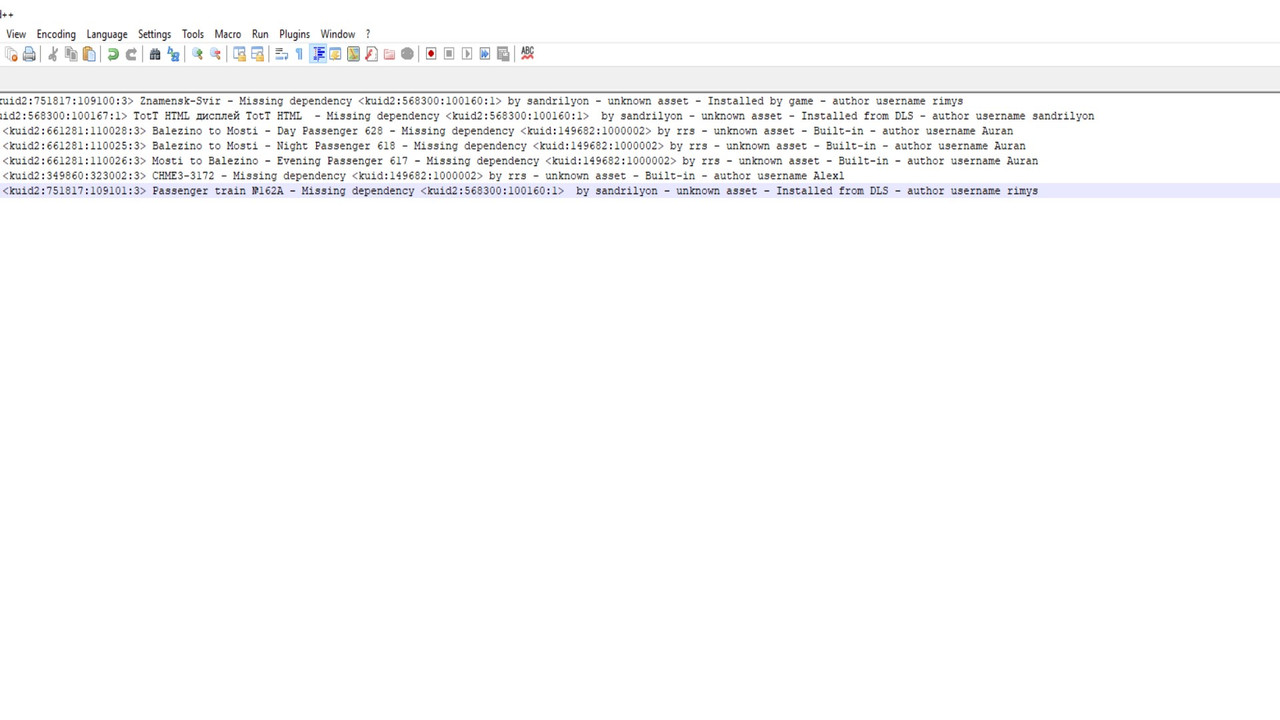
Task: Open User Defined Language icon
Action: pyautogui.click(x=336, y=54)
